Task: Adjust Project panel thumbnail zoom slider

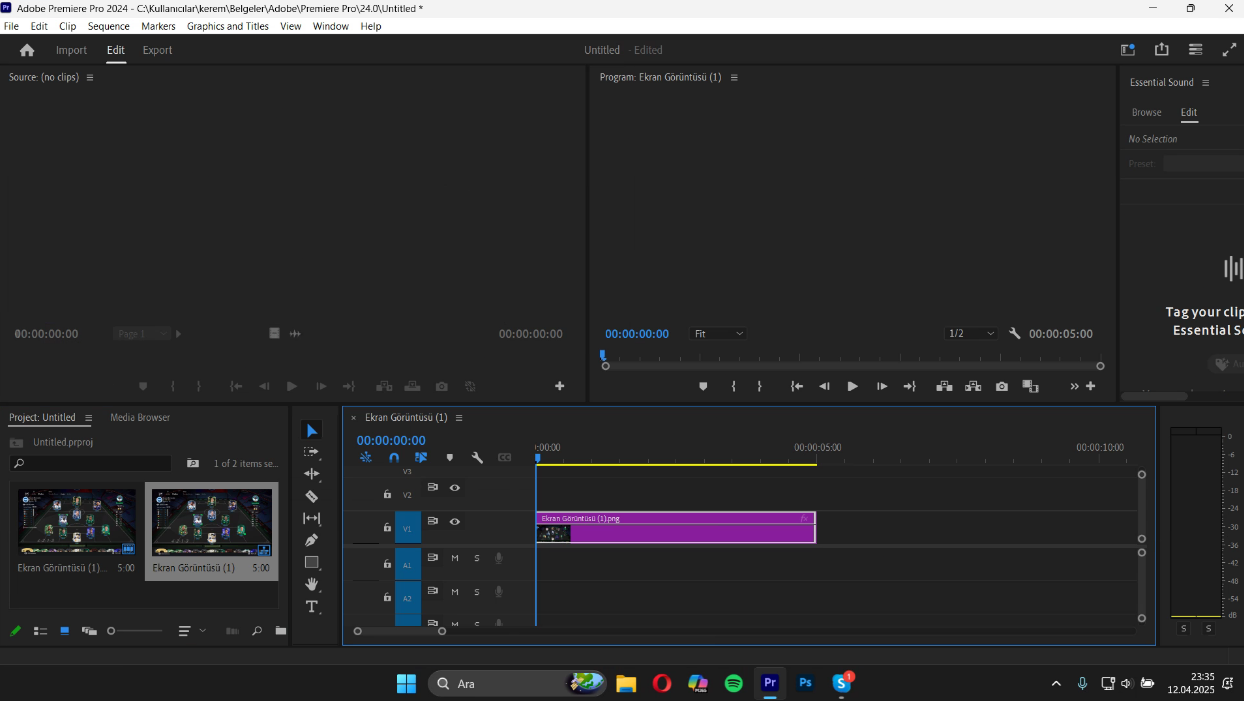Action: click(135, 631)
